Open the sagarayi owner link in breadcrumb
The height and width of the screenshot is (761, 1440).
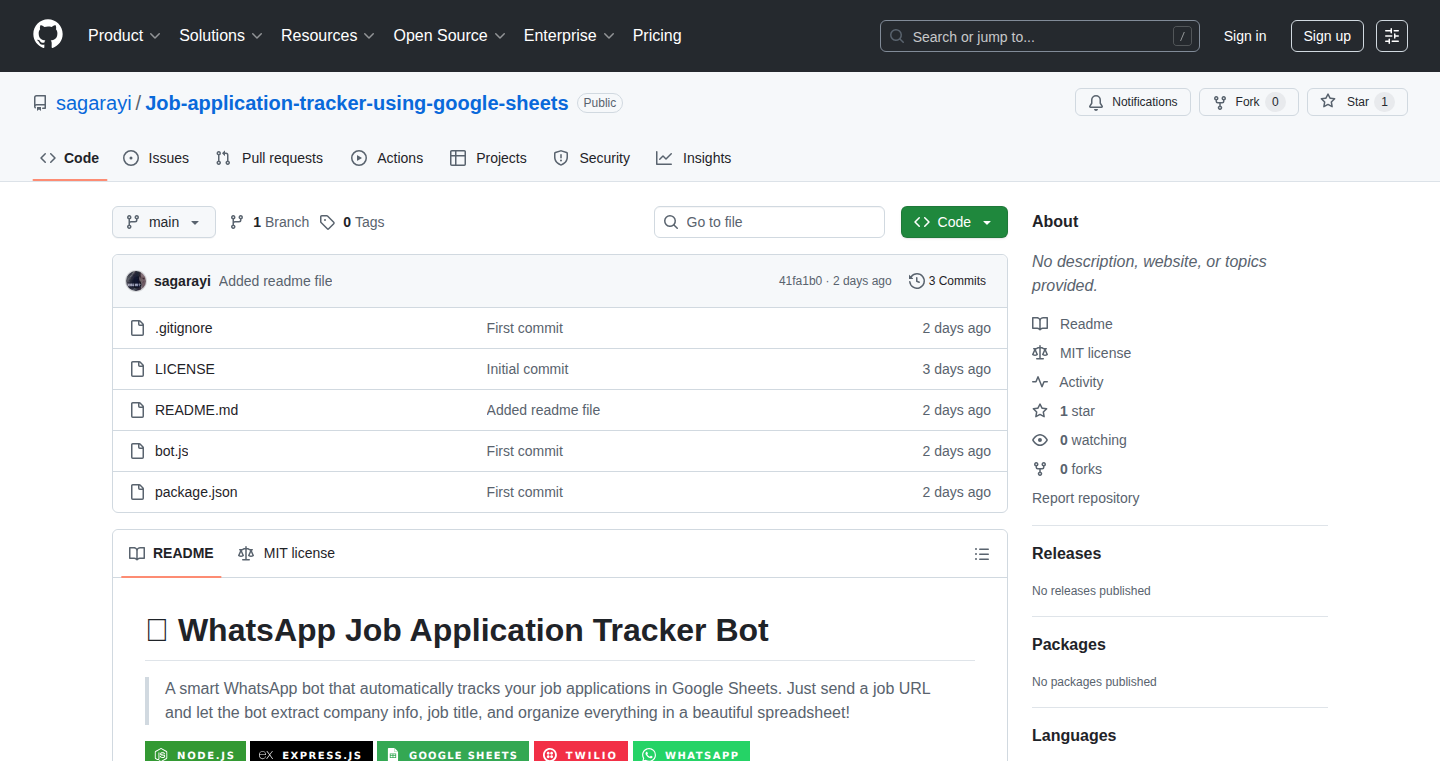94,103
